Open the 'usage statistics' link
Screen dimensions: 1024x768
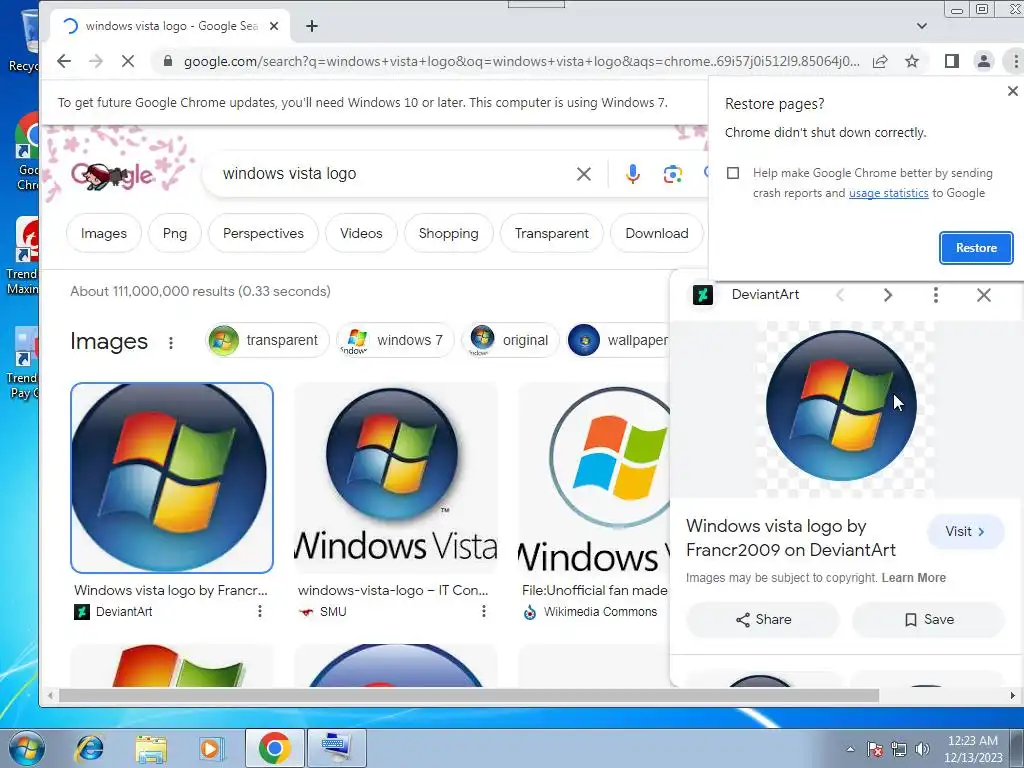[x=888, y=193]
